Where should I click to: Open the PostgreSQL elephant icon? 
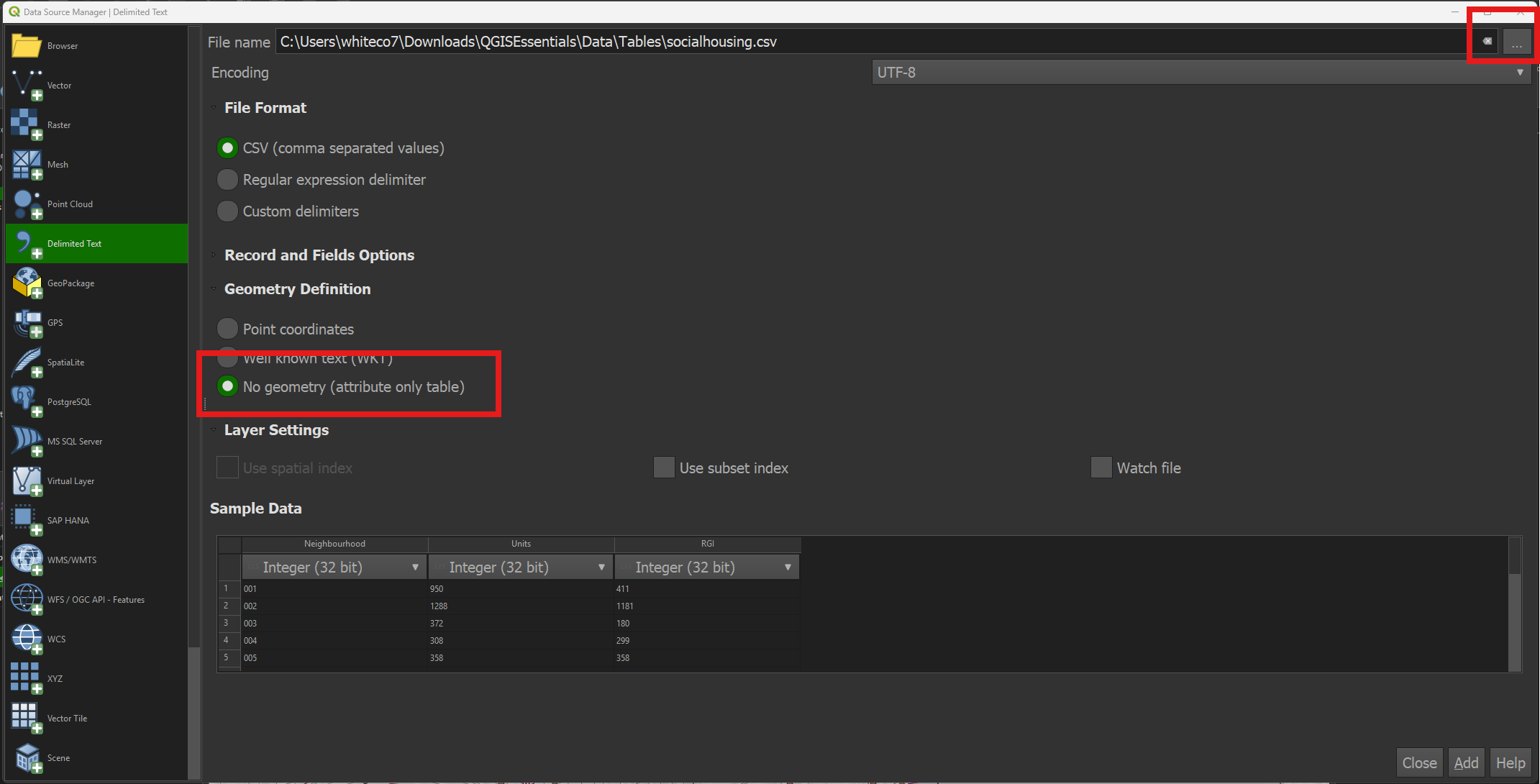coord(27,401)
